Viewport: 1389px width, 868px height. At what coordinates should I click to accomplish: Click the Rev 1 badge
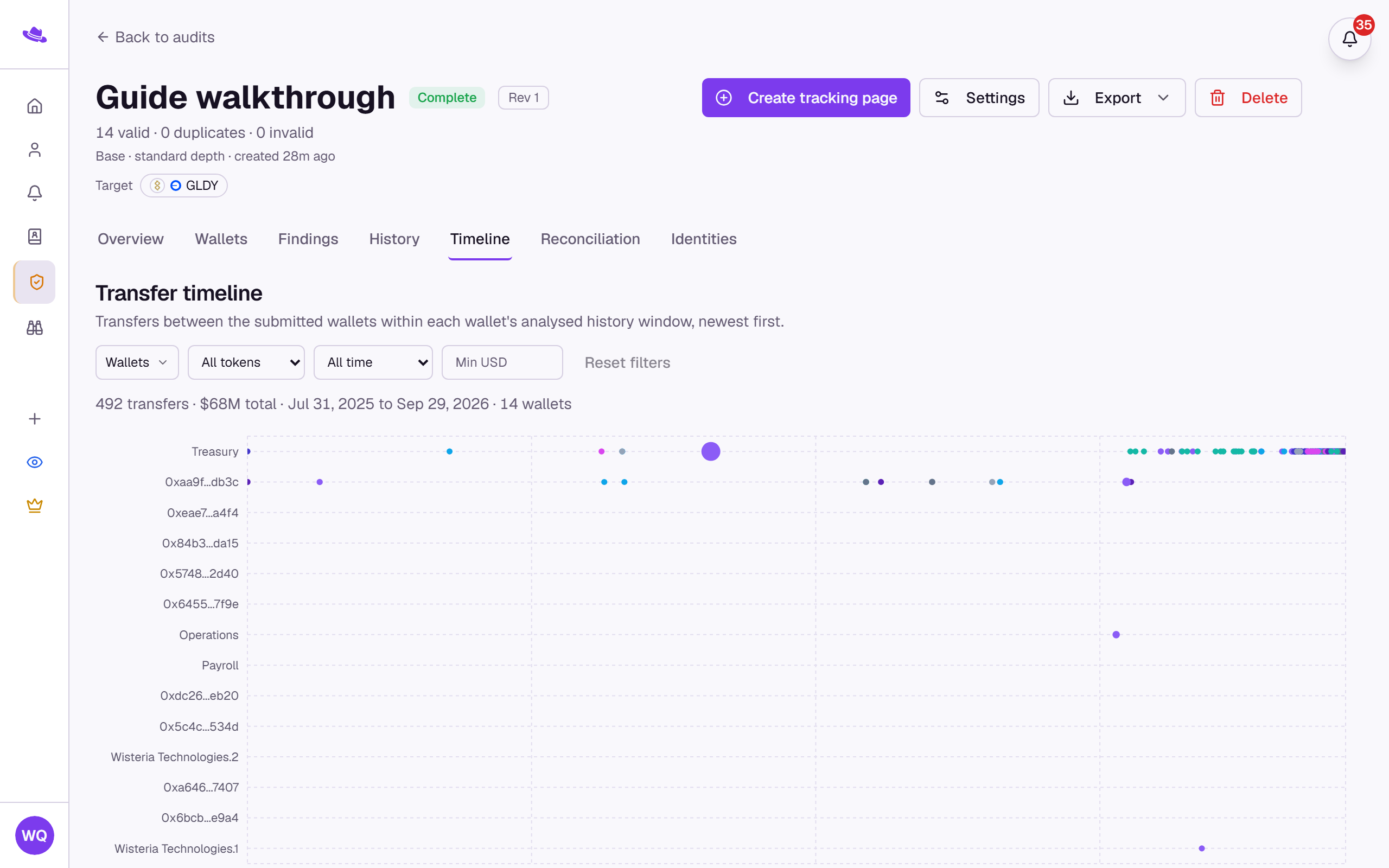pos(523,98)
